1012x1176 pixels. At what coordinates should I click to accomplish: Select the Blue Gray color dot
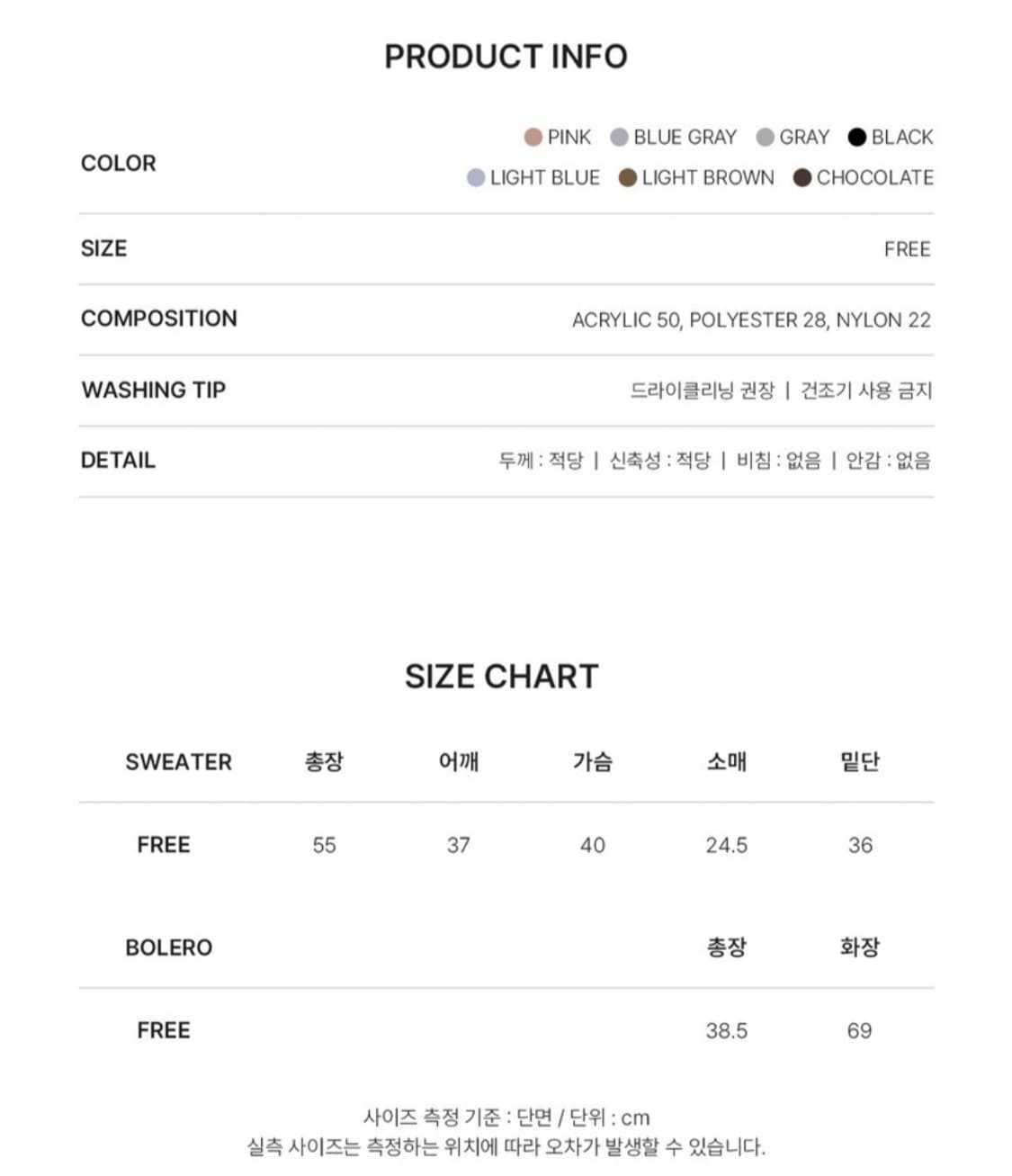tap(619, 137)
